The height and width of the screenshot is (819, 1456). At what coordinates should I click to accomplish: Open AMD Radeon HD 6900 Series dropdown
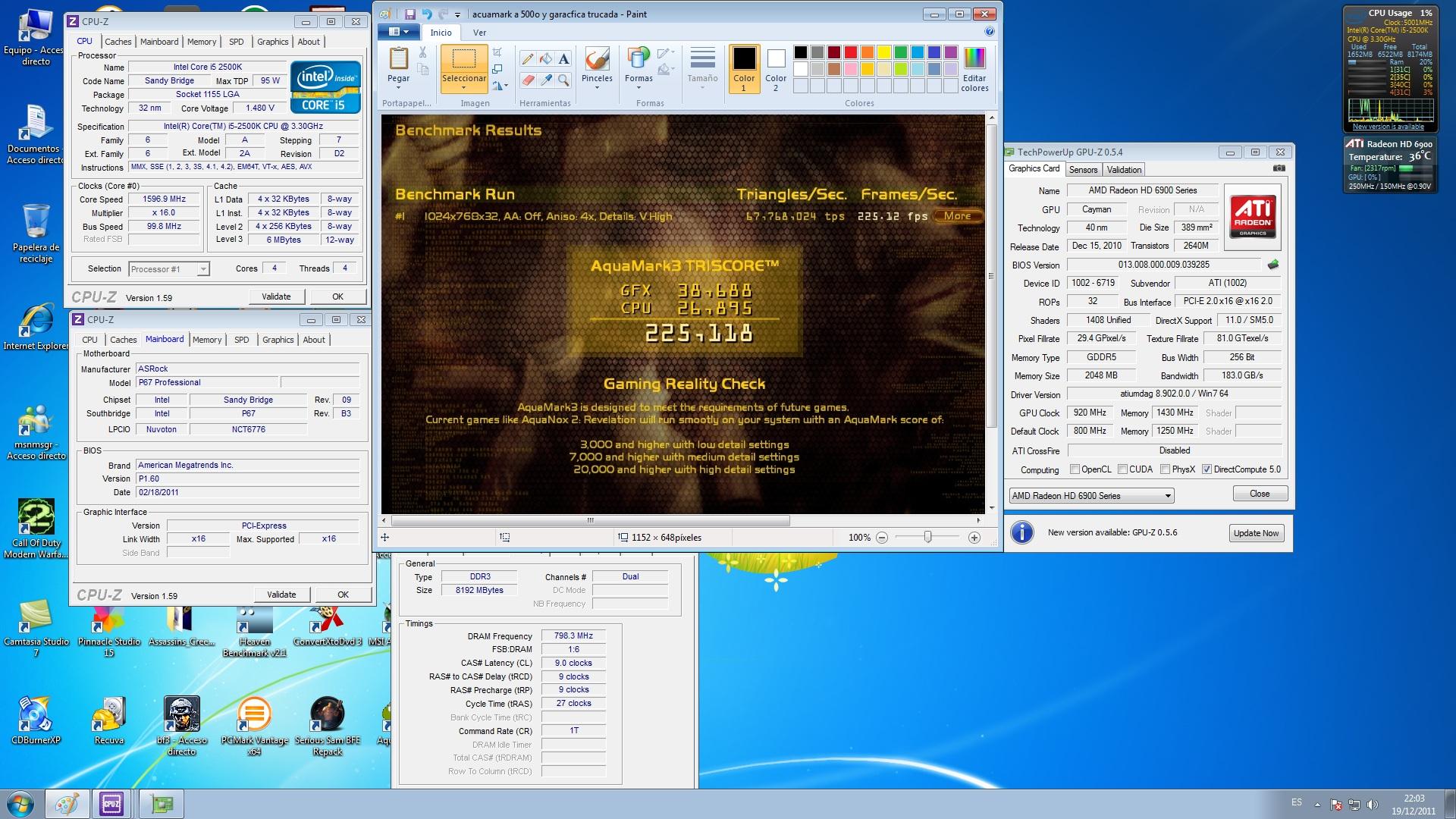point(1091,496)
